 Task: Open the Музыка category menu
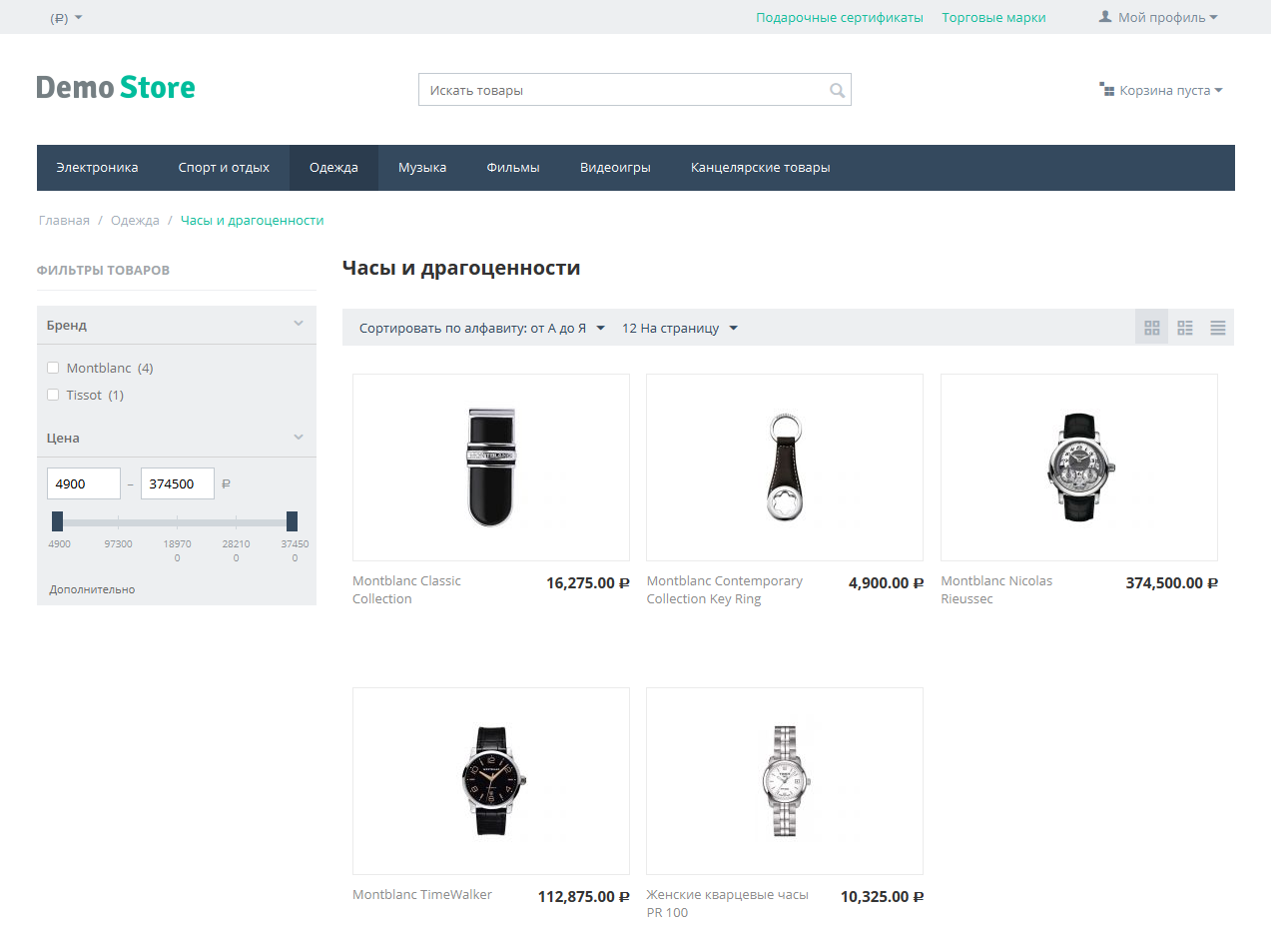click(422, 168)
